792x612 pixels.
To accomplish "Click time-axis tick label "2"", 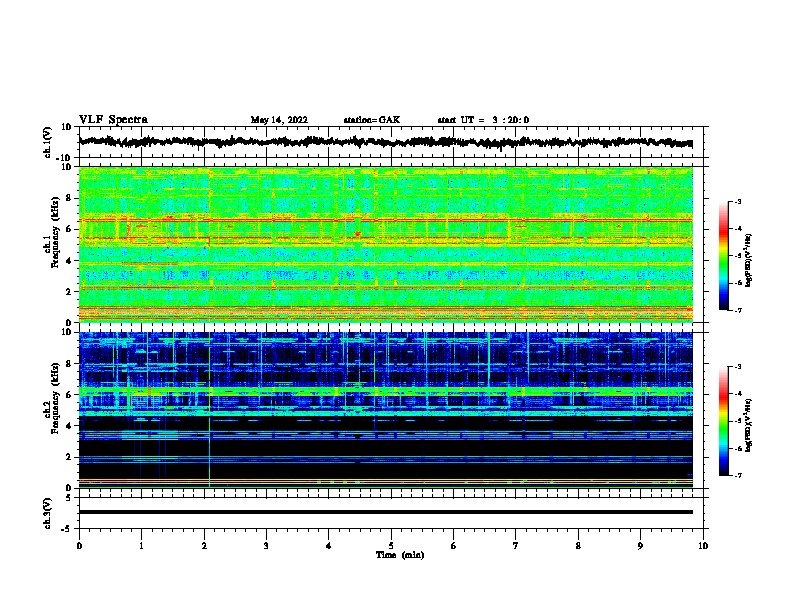I will click(x=204, y=546).
